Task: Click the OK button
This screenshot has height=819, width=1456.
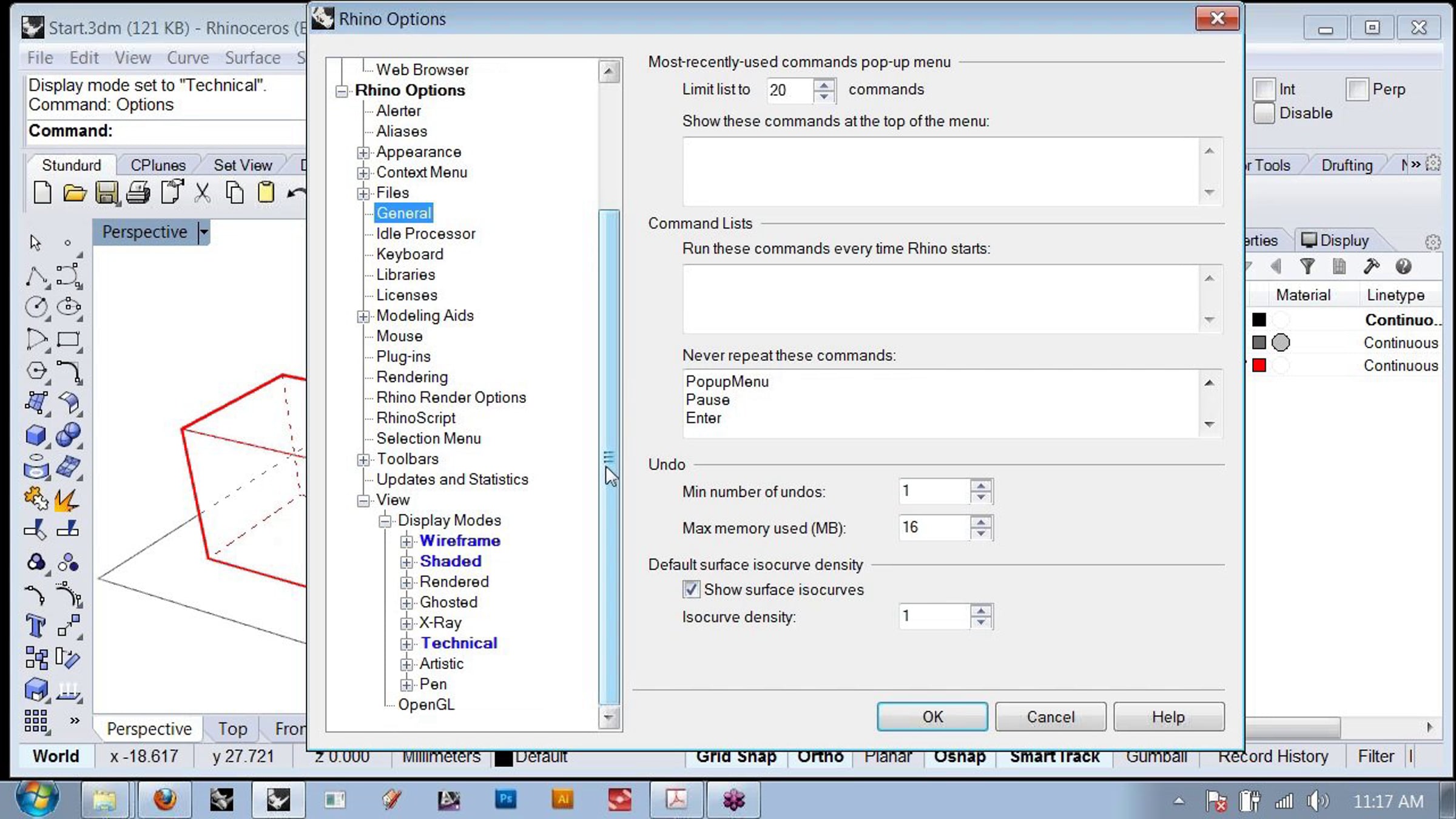Action: pos(932,716)
